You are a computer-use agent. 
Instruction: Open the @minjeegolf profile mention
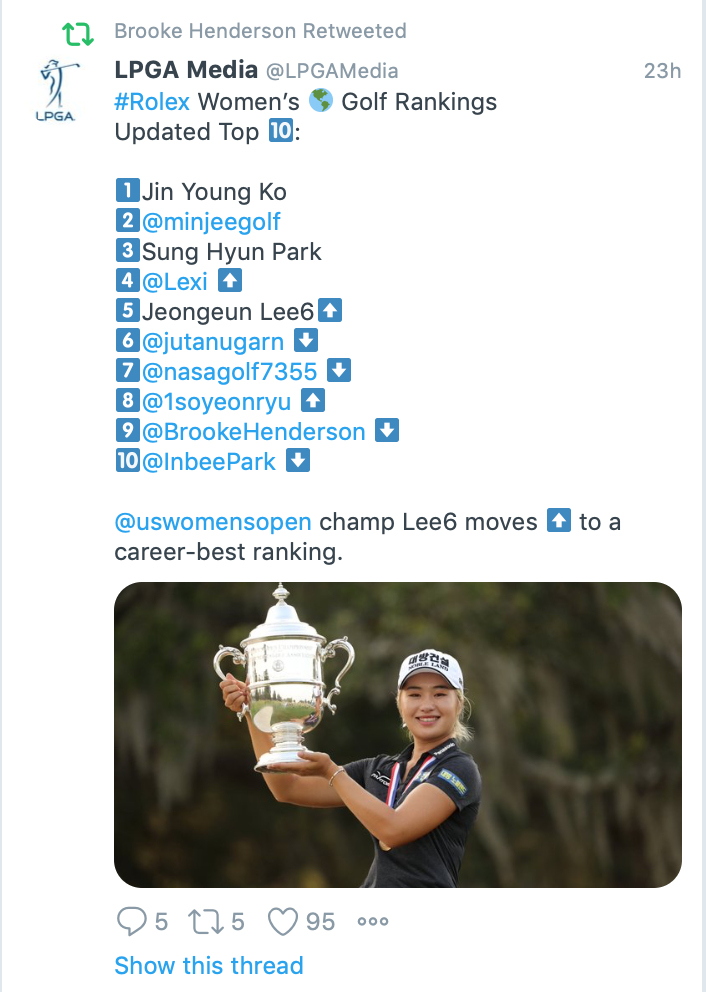click(211, 221)
